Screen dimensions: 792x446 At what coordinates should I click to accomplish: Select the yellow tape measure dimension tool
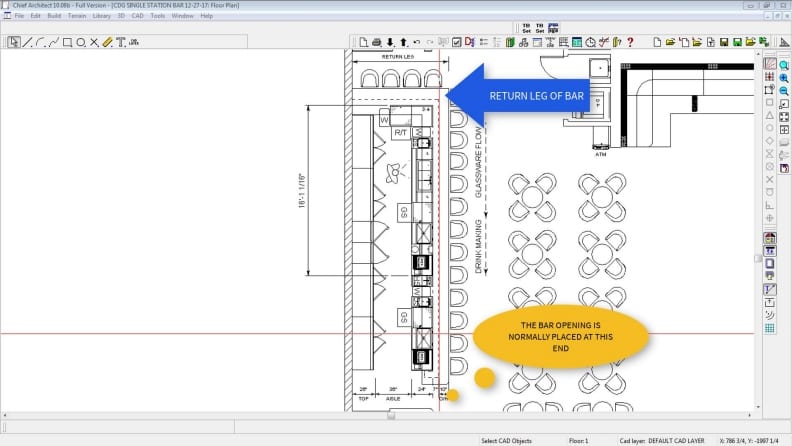(x=107, y=42)
